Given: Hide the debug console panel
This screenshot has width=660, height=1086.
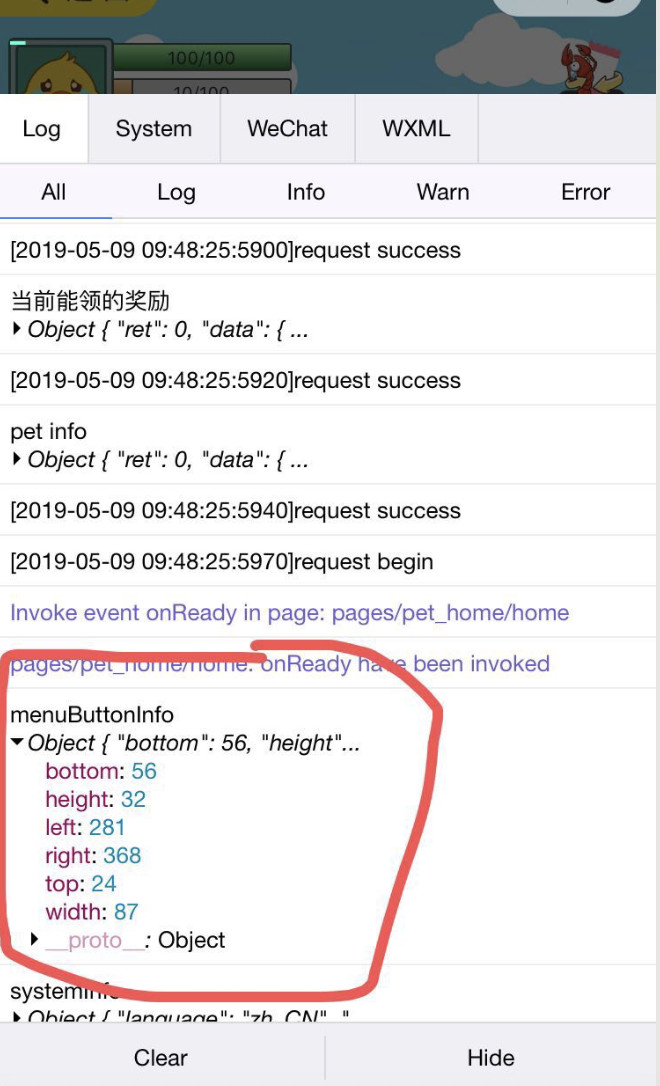Looking at the screenshot, I should coord(491,1058).
